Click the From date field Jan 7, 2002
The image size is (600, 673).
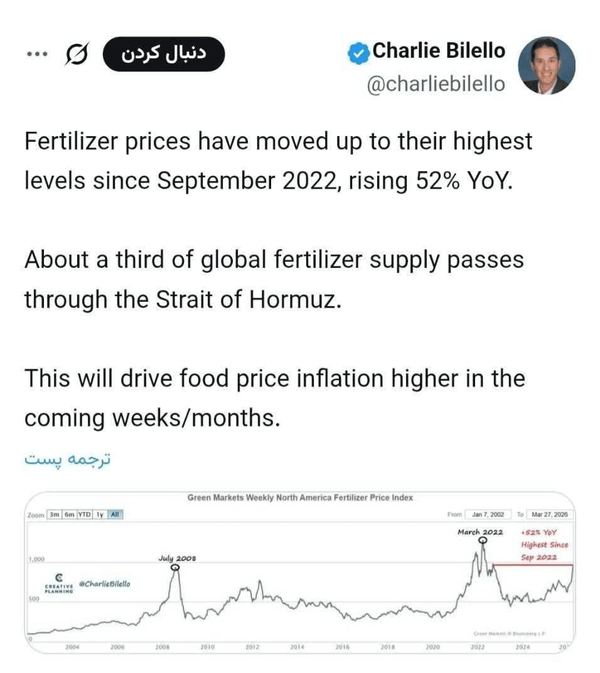(x=489, y=514)
